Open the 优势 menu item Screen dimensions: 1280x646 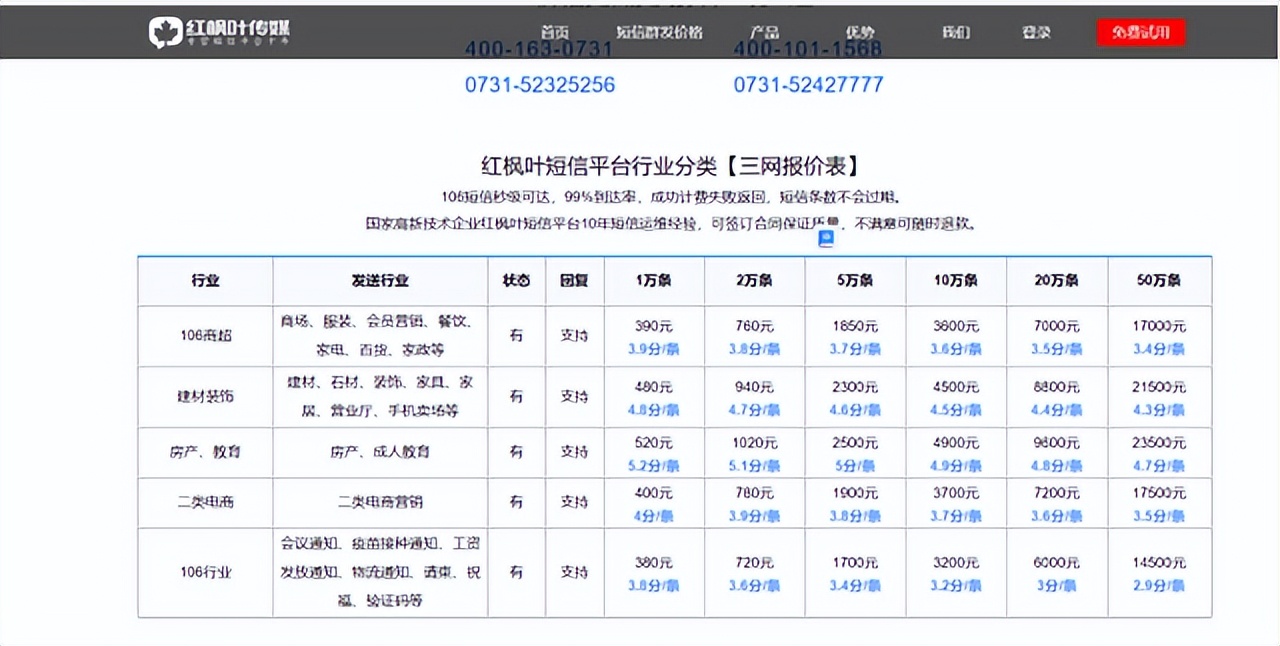[x=861, y=32]
